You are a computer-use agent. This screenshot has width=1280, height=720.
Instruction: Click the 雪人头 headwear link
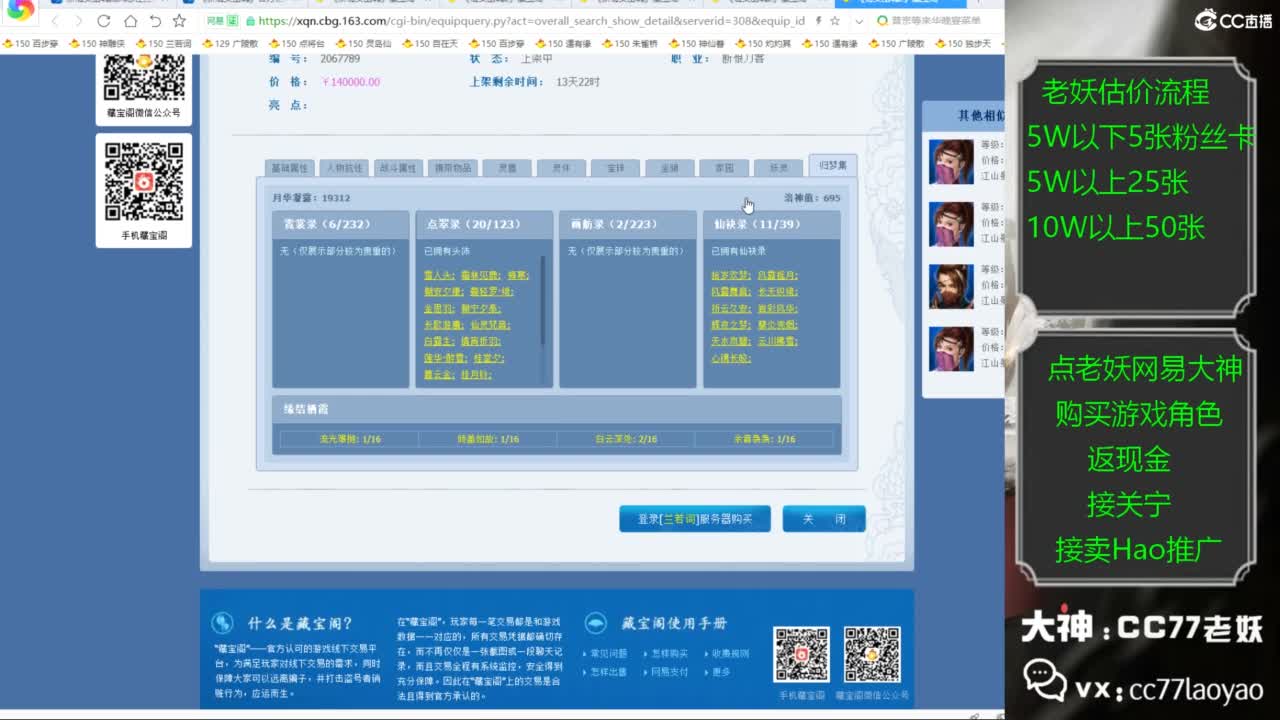438,275
